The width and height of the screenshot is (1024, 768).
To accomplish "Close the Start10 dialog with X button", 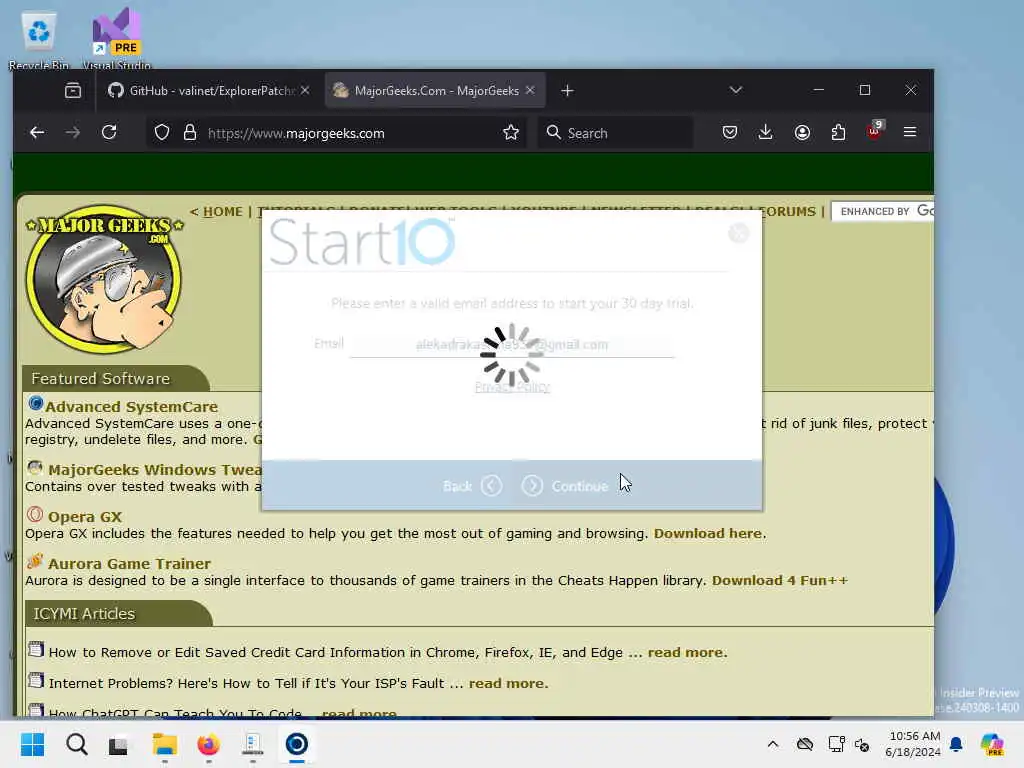I will [739, 232].
